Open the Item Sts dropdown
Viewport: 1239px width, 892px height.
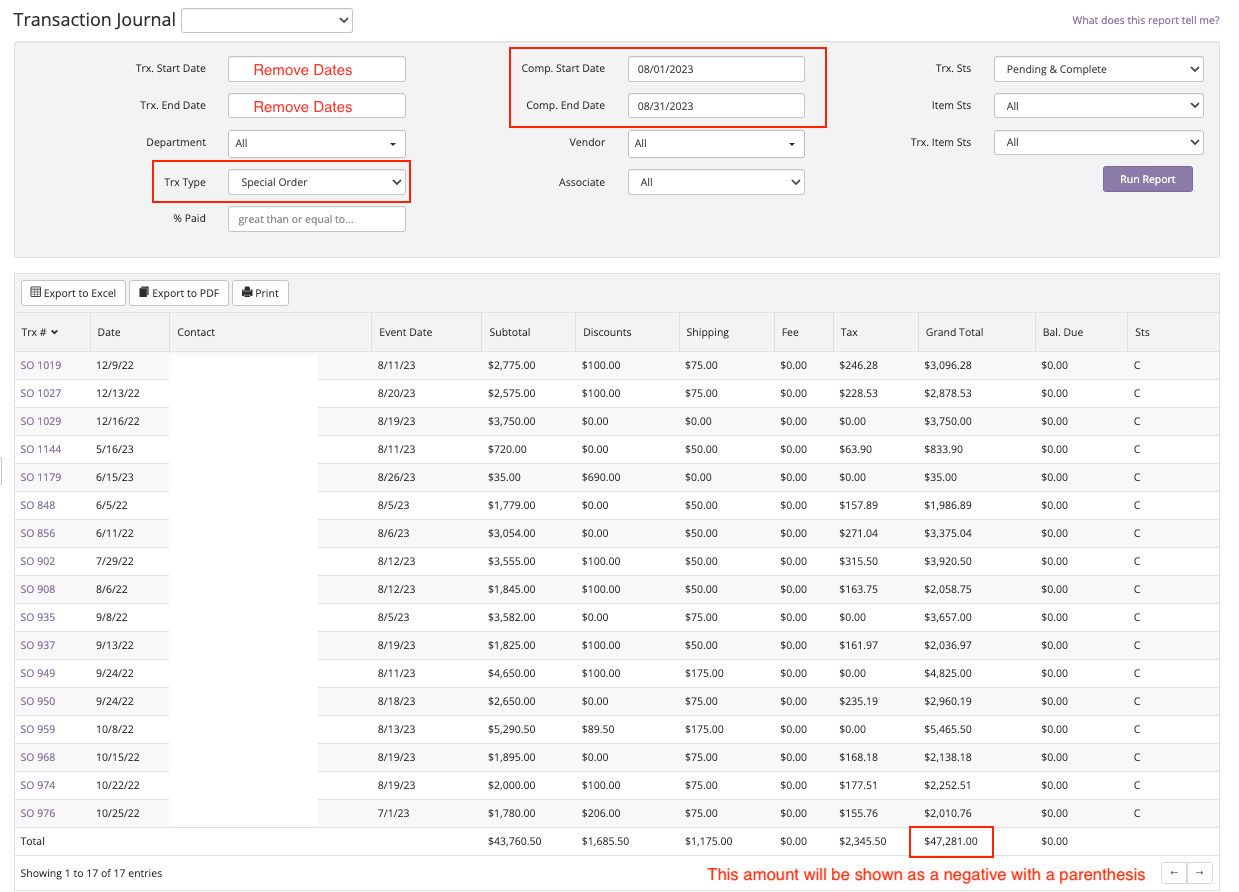(x=1098, y=106)
